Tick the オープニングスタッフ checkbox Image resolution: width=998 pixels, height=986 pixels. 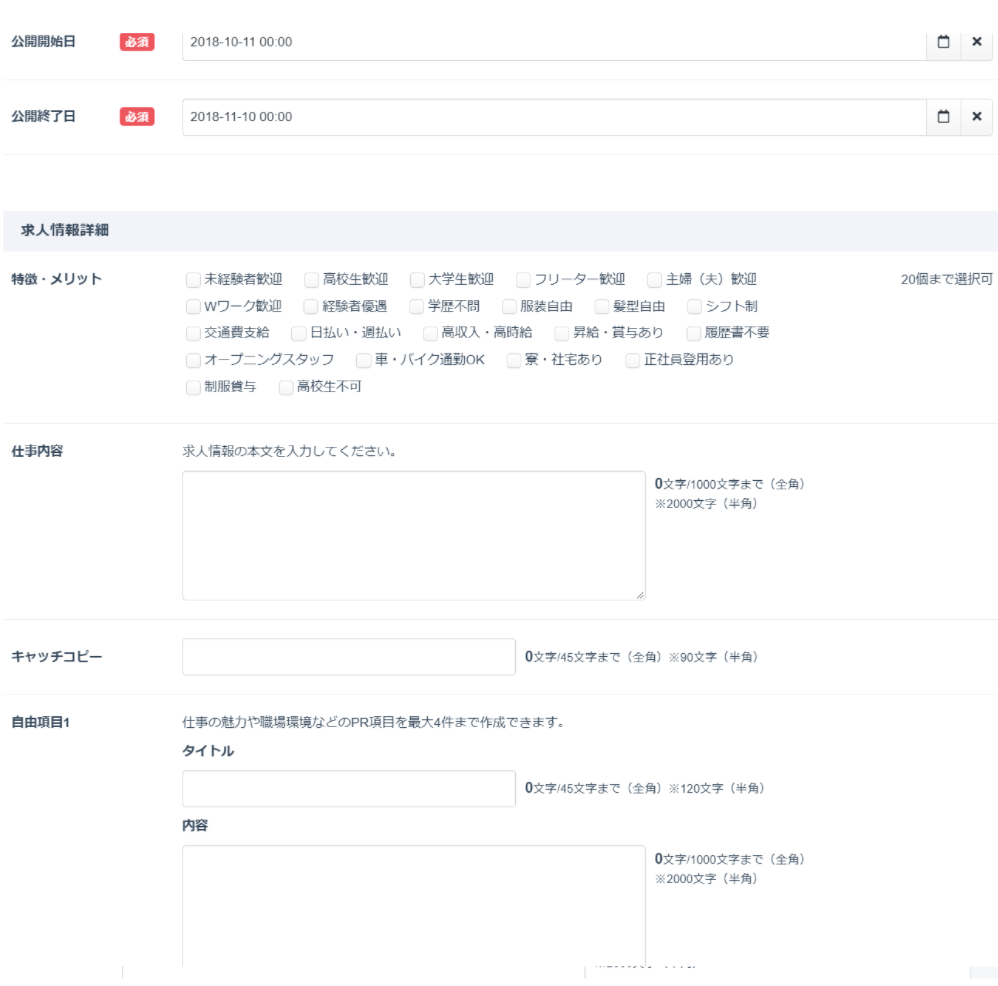[193, 360]
